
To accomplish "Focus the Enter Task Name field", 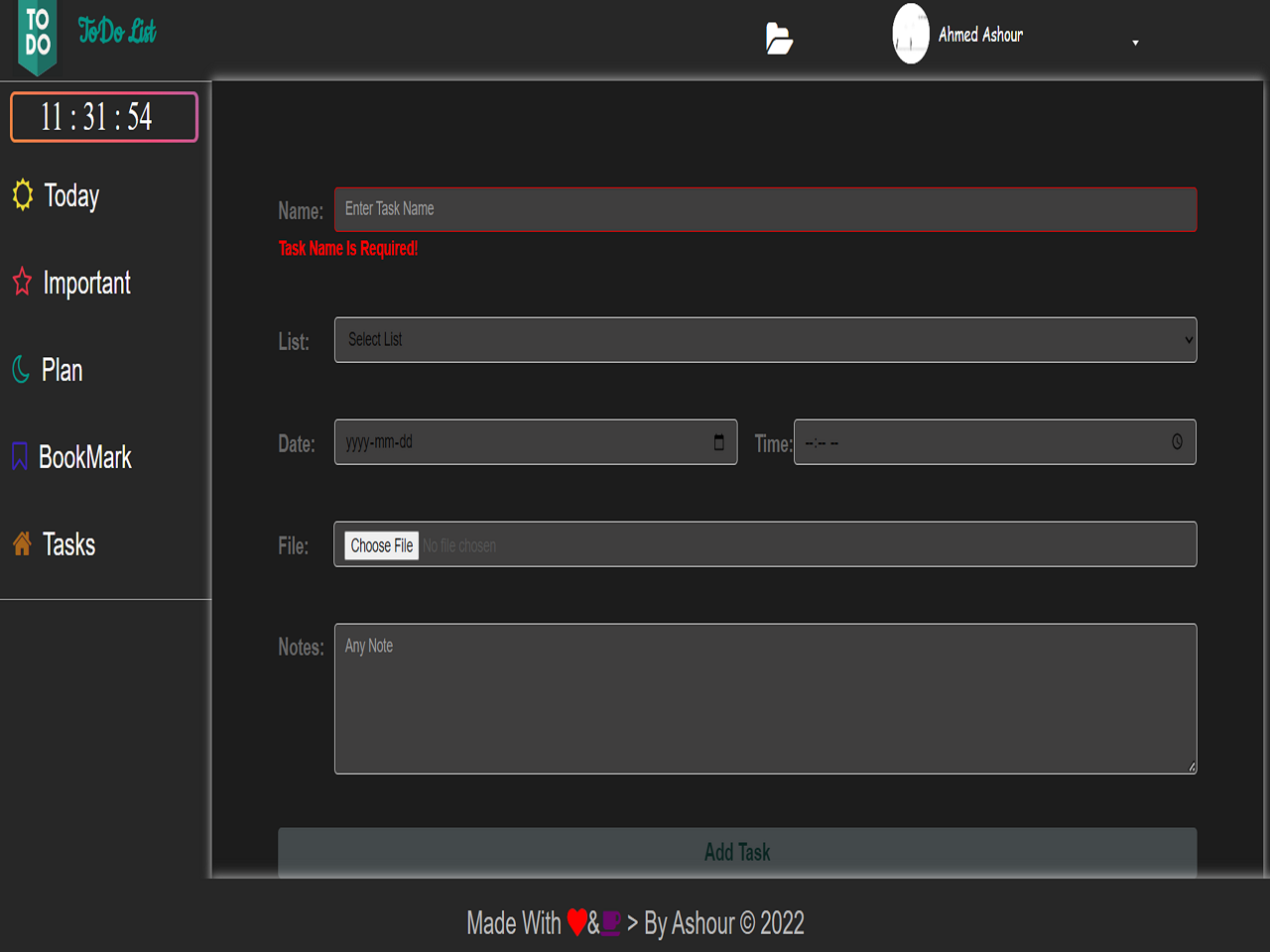I will point(765,209).
